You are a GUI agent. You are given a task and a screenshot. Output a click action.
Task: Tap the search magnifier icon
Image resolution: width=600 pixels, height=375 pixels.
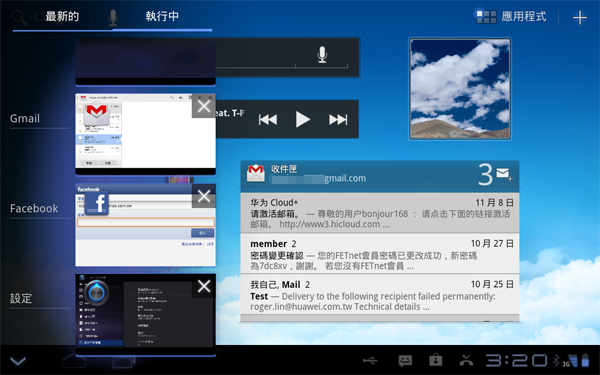click(x=19, y=17)
